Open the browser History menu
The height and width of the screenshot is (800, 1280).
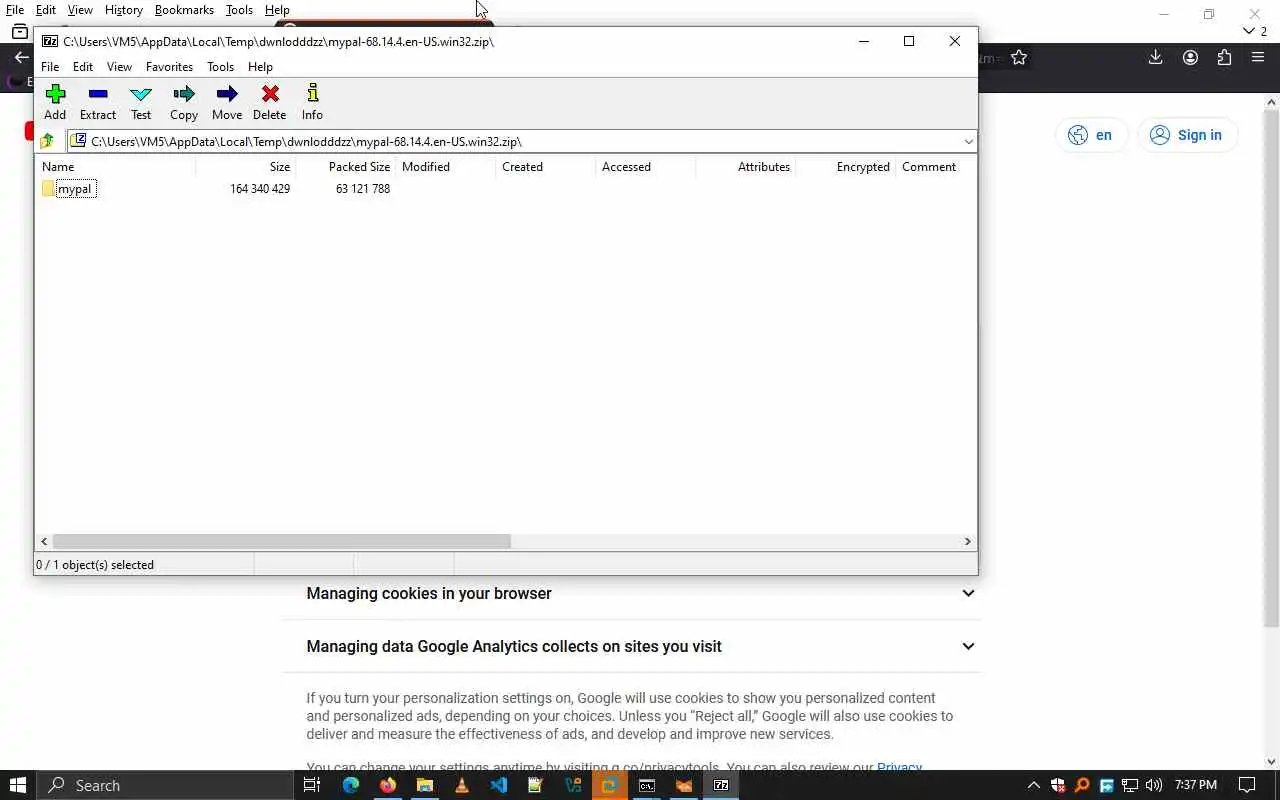point(123,10)
